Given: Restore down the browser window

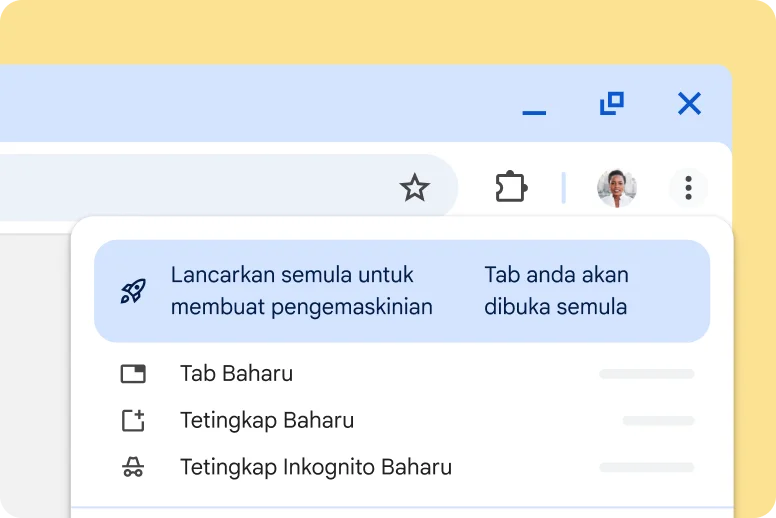Looking at the screenshot, I should (x=611, y=103).
